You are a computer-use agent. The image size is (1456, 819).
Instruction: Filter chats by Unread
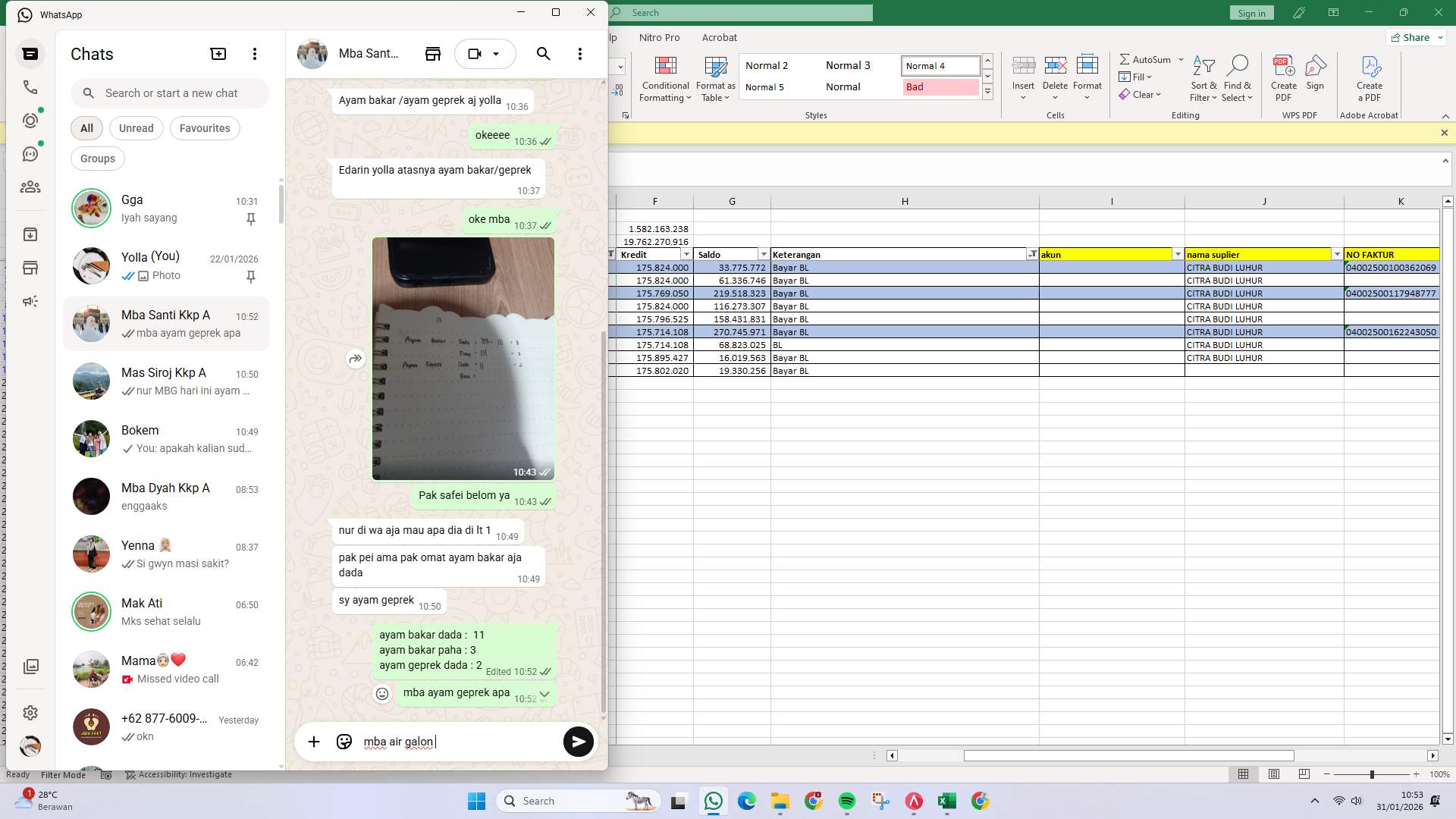point(136,127)
